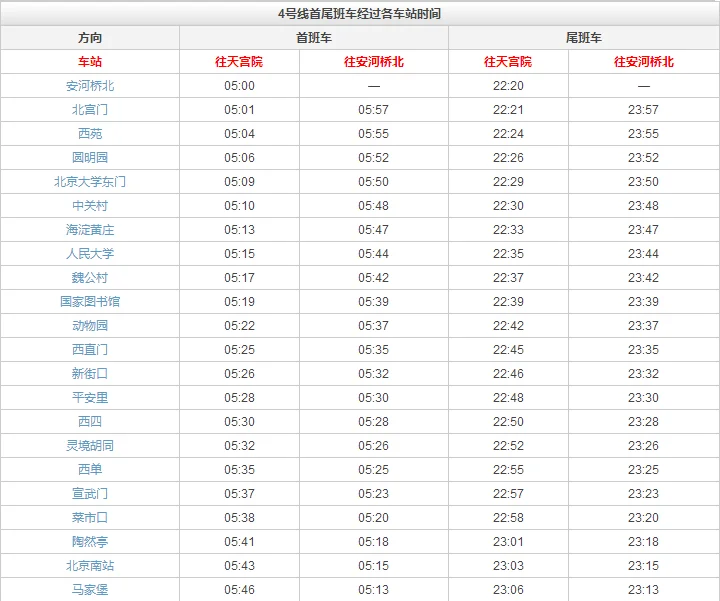Viewport: 720px width, 601px height.
Task: Click the 尾班车 column header
Action: 583,38
